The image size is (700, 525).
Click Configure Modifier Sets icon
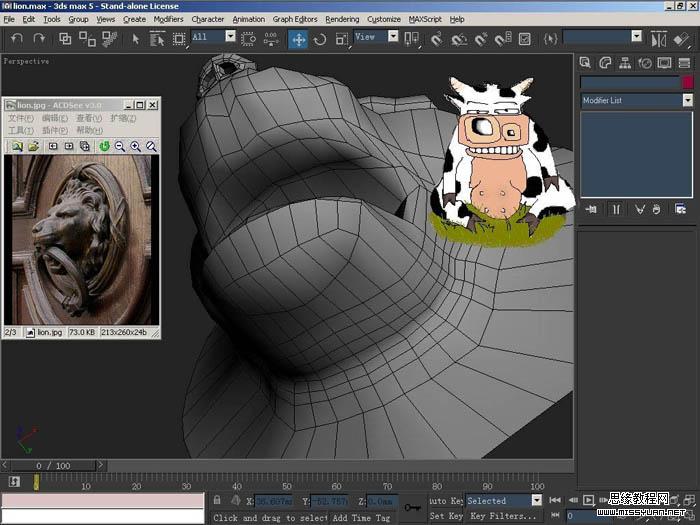[x=680, y=209]
